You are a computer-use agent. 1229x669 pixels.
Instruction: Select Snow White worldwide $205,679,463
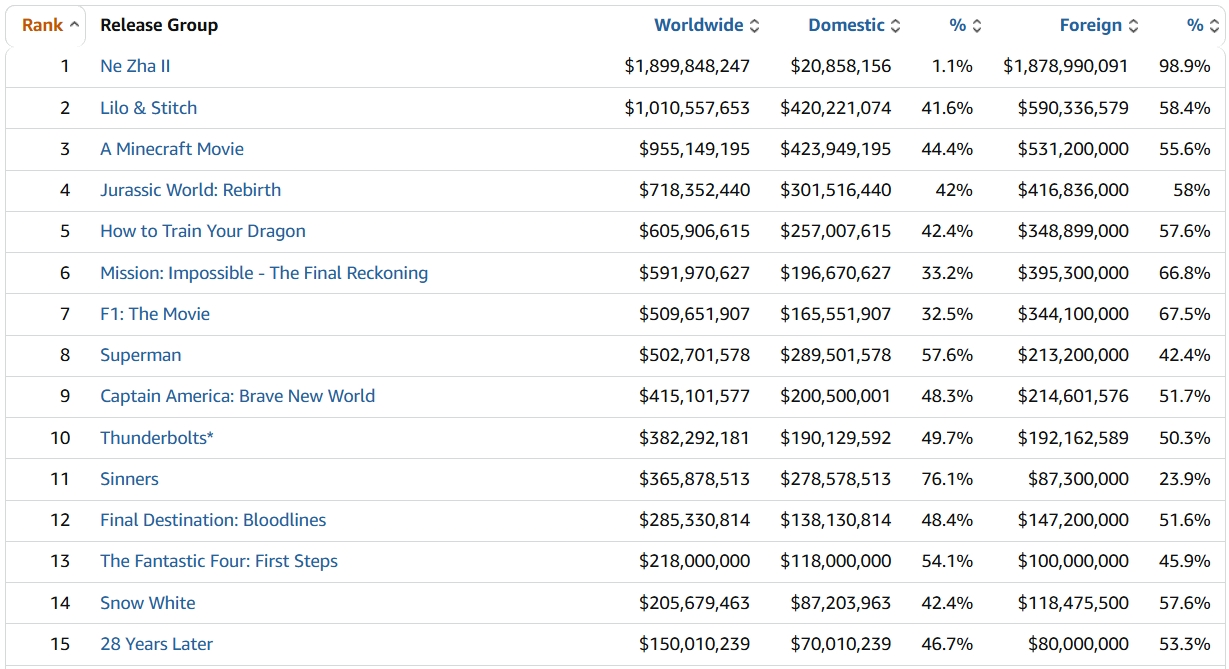tap(695, 603)
